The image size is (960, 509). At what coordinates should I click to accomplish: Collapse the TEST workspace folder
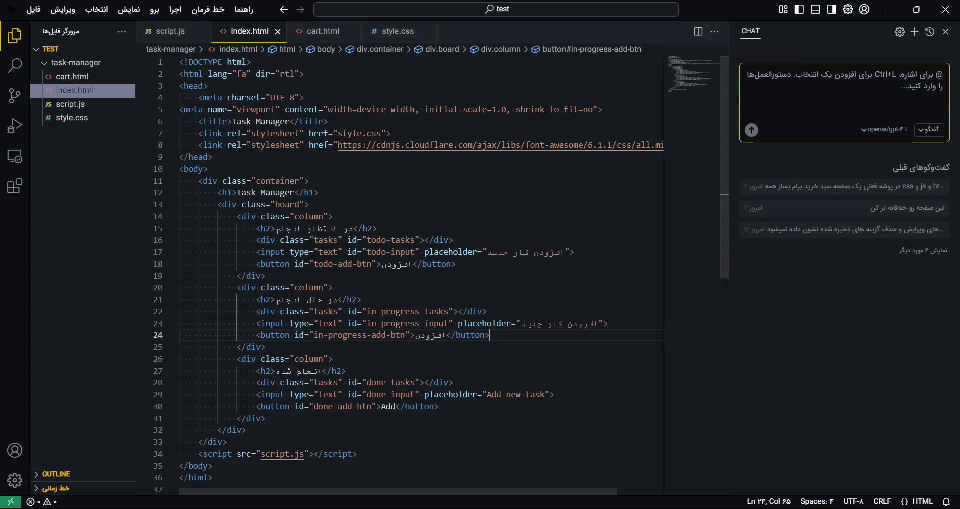83,49
